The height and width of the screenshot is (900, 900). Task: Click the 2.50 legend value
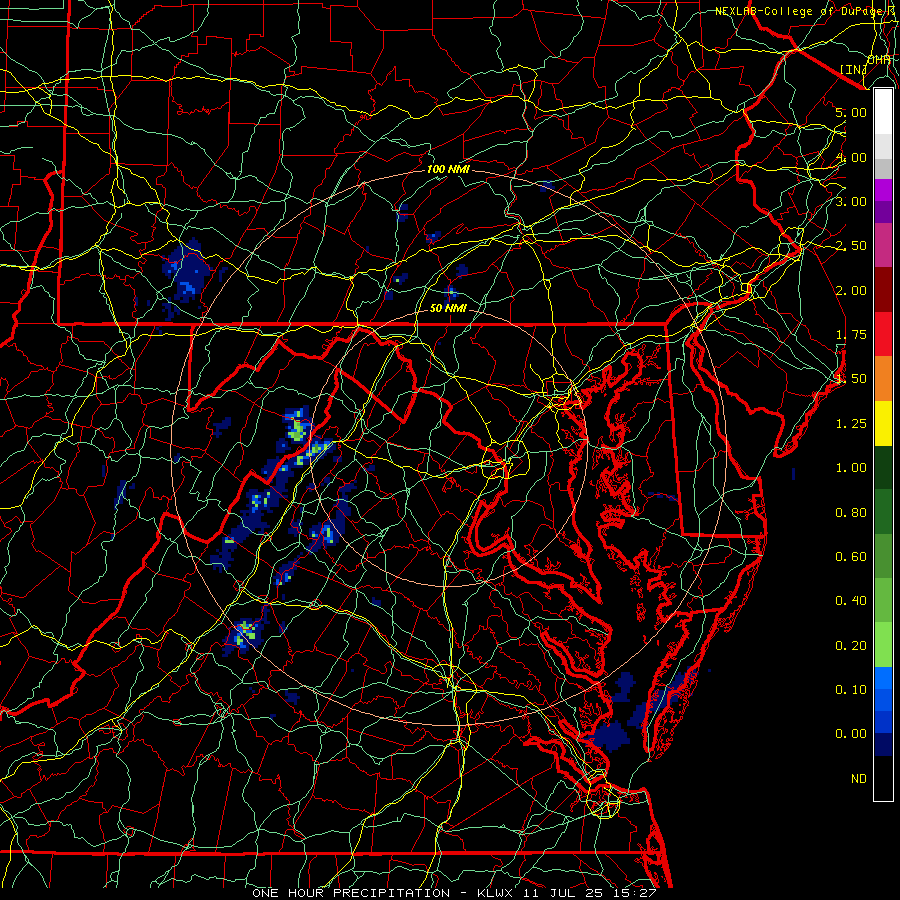coord(851,246)
